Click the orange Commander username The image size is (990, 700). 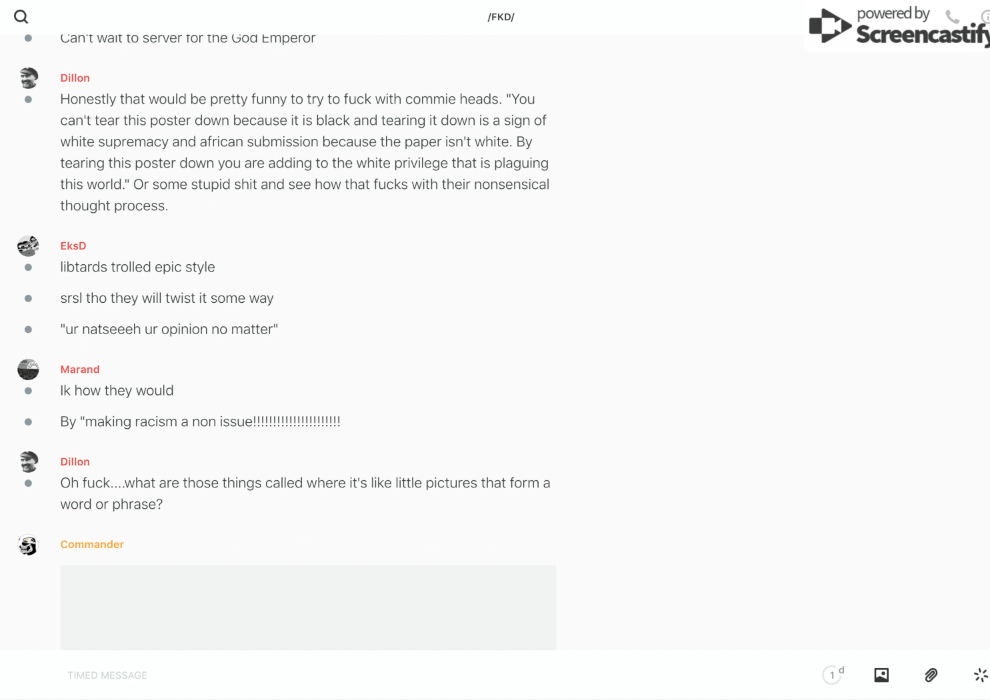[x=92, y=545]
